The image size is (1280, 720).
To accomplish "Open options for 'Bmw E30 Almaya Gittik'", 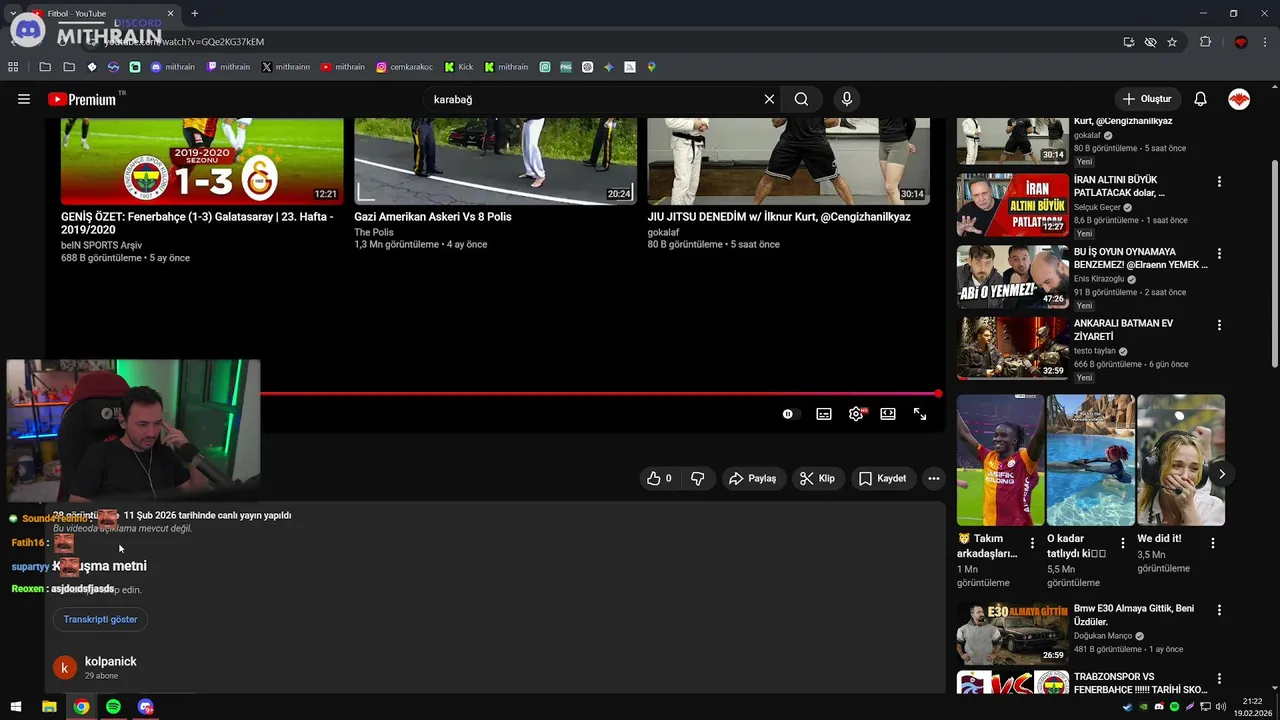I will [1219, 611].
